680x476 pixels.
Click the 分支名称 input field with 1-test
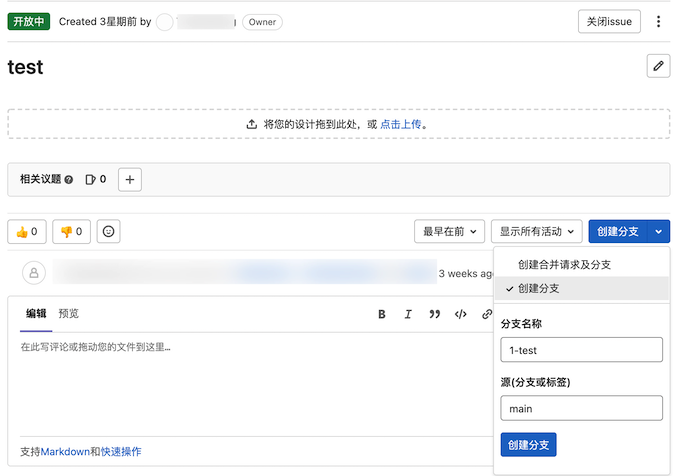coord(581,350)
